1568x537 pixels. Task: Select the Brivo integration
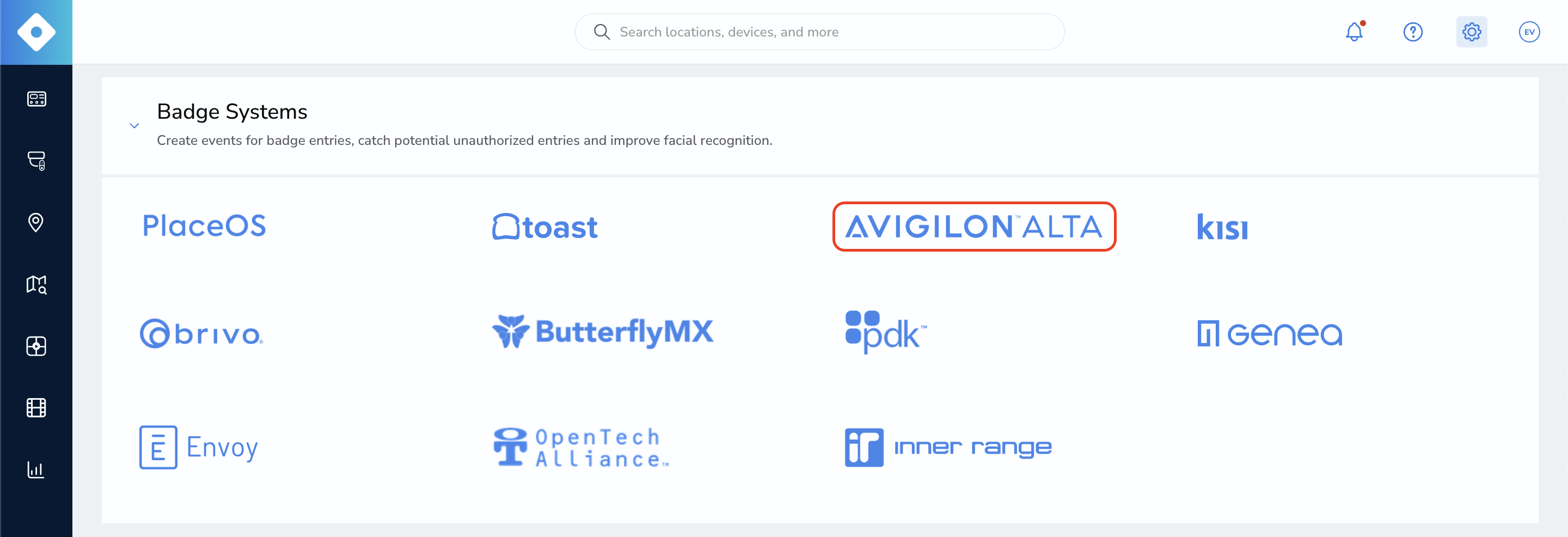pos(201,334)
